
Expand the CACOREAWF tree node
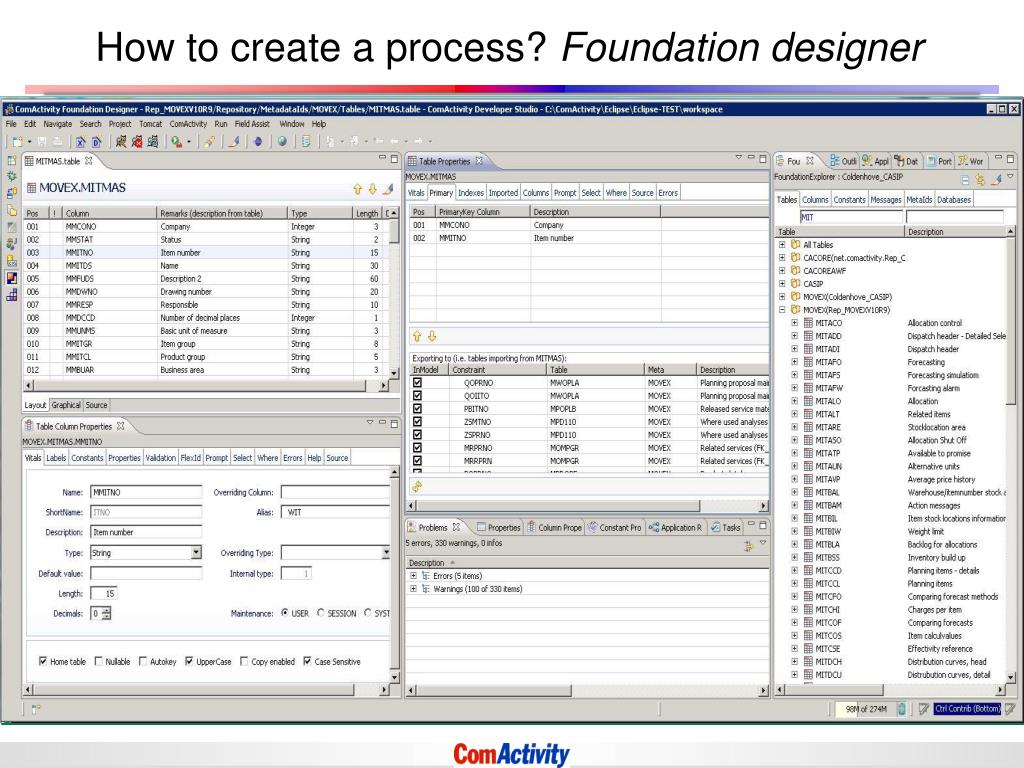(x=782, y=270)
